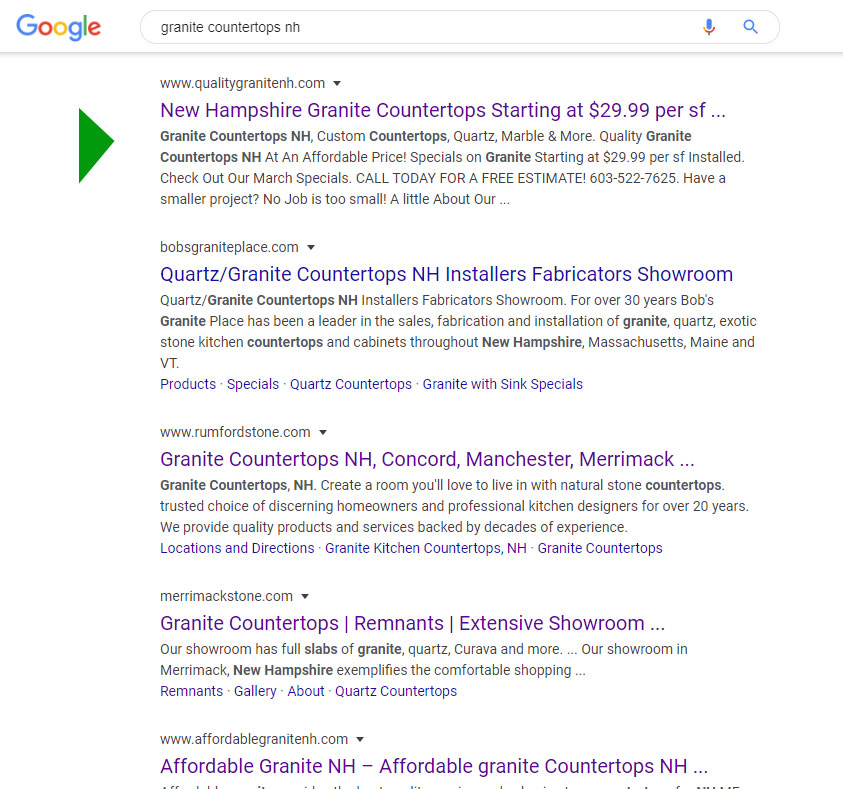Viewport: 843px width, 789px height.
Task: Go to the 'Remnants' sitelink under merrimackstone.com
Action: 191,691
